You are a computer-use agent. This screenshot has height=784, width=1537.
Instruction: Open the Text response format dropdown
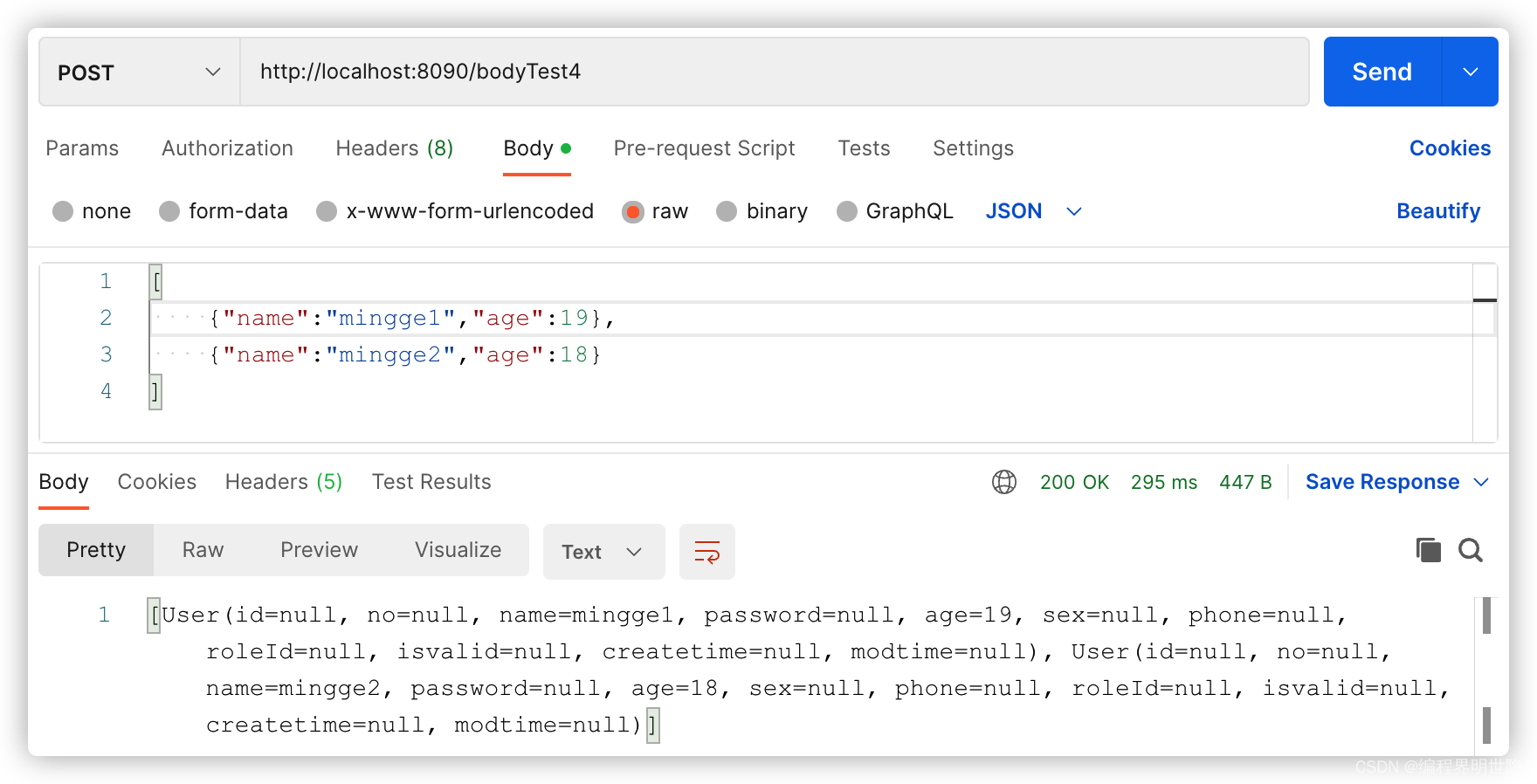pos(603,552)
